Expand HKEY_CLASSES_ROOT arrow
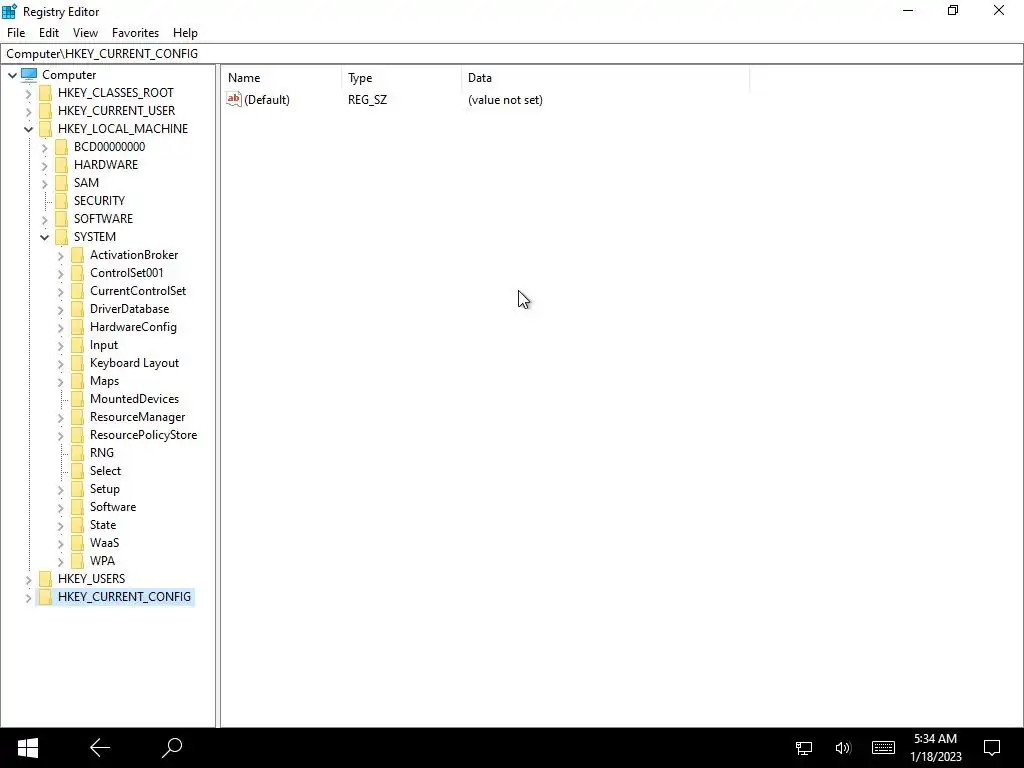This screenshot has height=768, width=1024. tap(28, 93)
